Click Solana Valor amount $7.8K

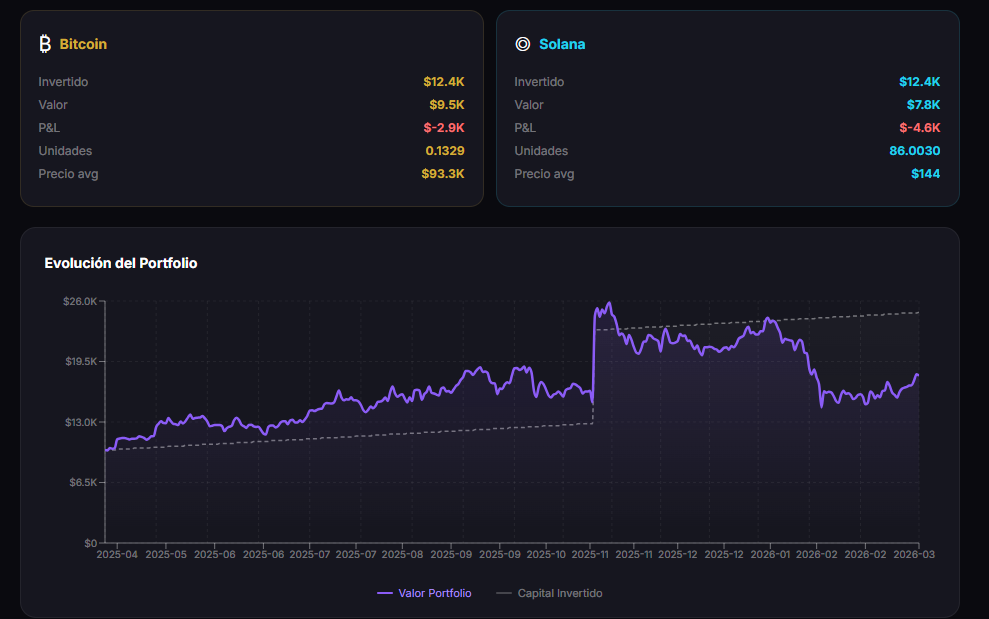click(923, 105)
